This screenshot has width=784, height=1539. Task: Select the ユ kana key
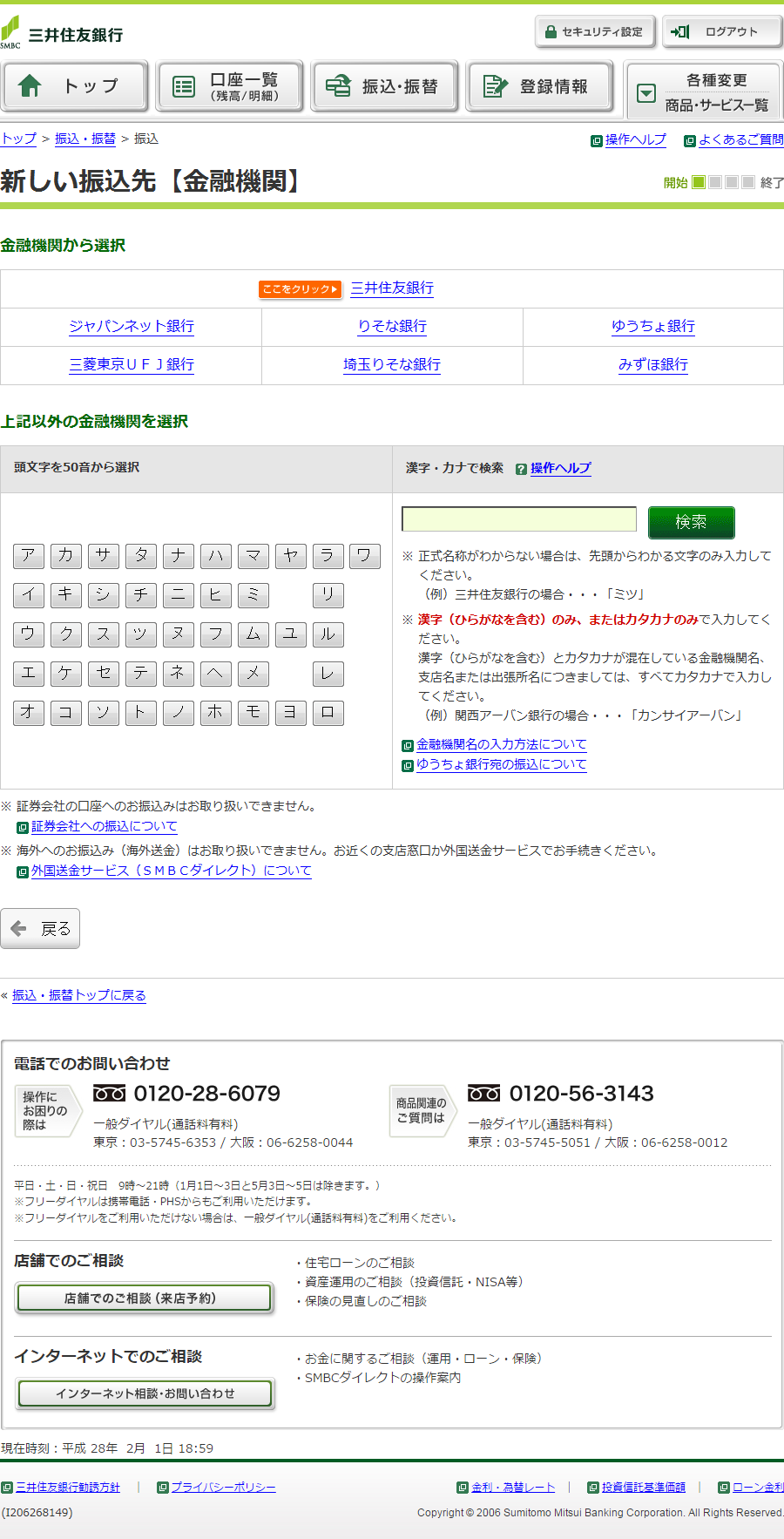(x=291, y=634)
